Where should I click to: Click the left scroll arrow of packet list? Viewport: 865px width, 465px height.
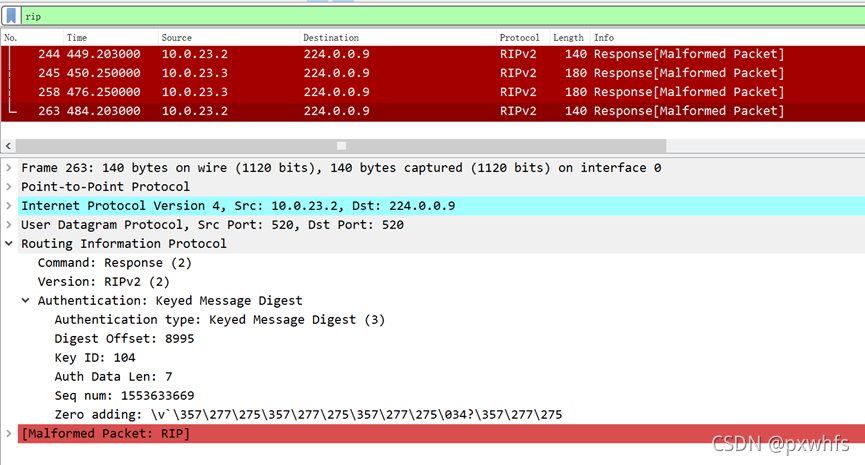8,146
